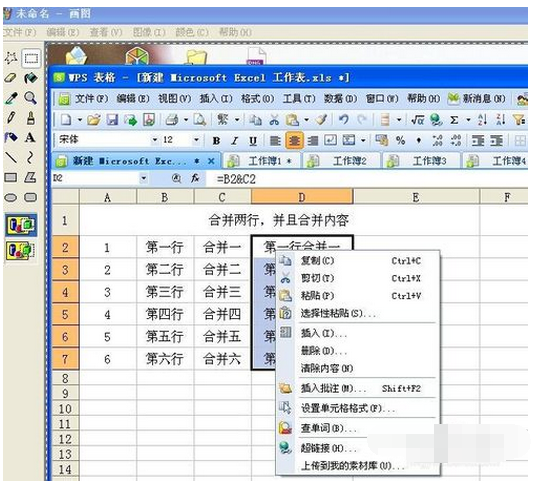
Task: Click the formula bar showing =B2&C2
Action: (367, 179)
